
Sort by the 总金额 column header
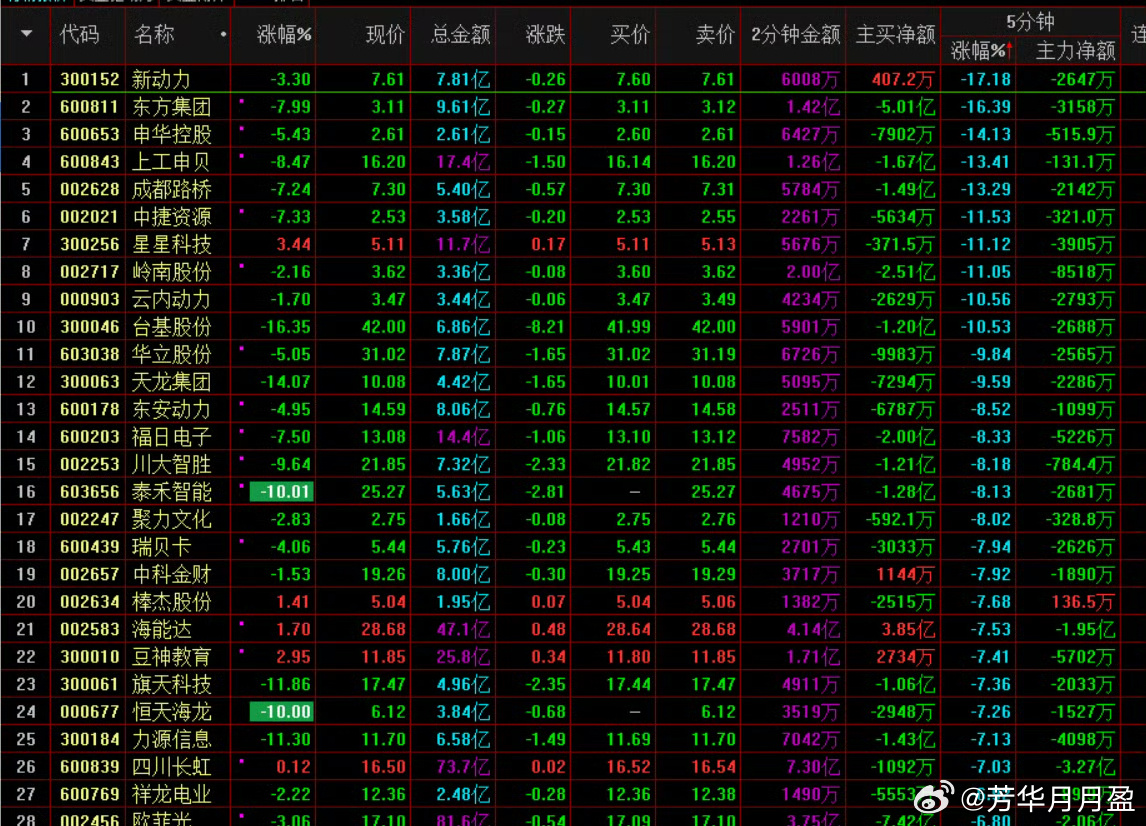pos(460,35)
